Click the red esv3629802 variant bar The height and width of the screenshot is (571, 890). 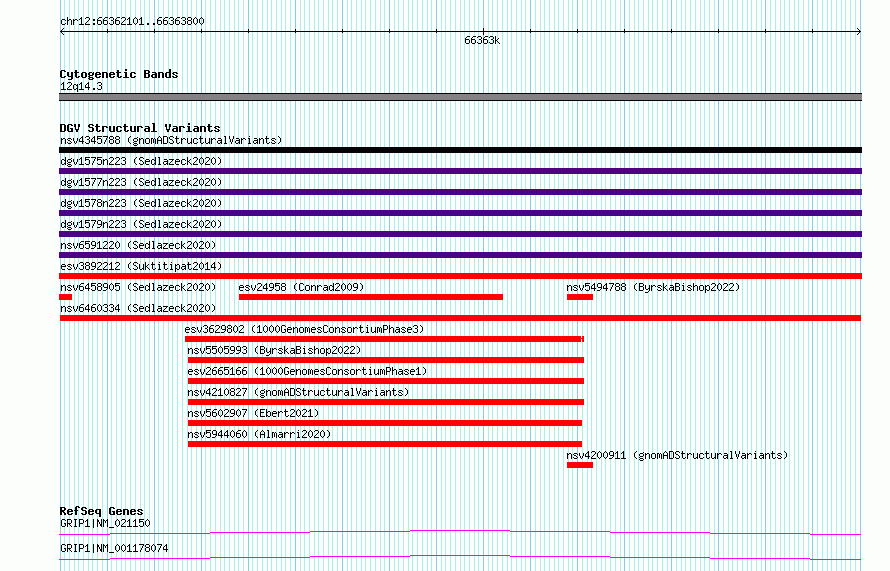pos(384,339)
